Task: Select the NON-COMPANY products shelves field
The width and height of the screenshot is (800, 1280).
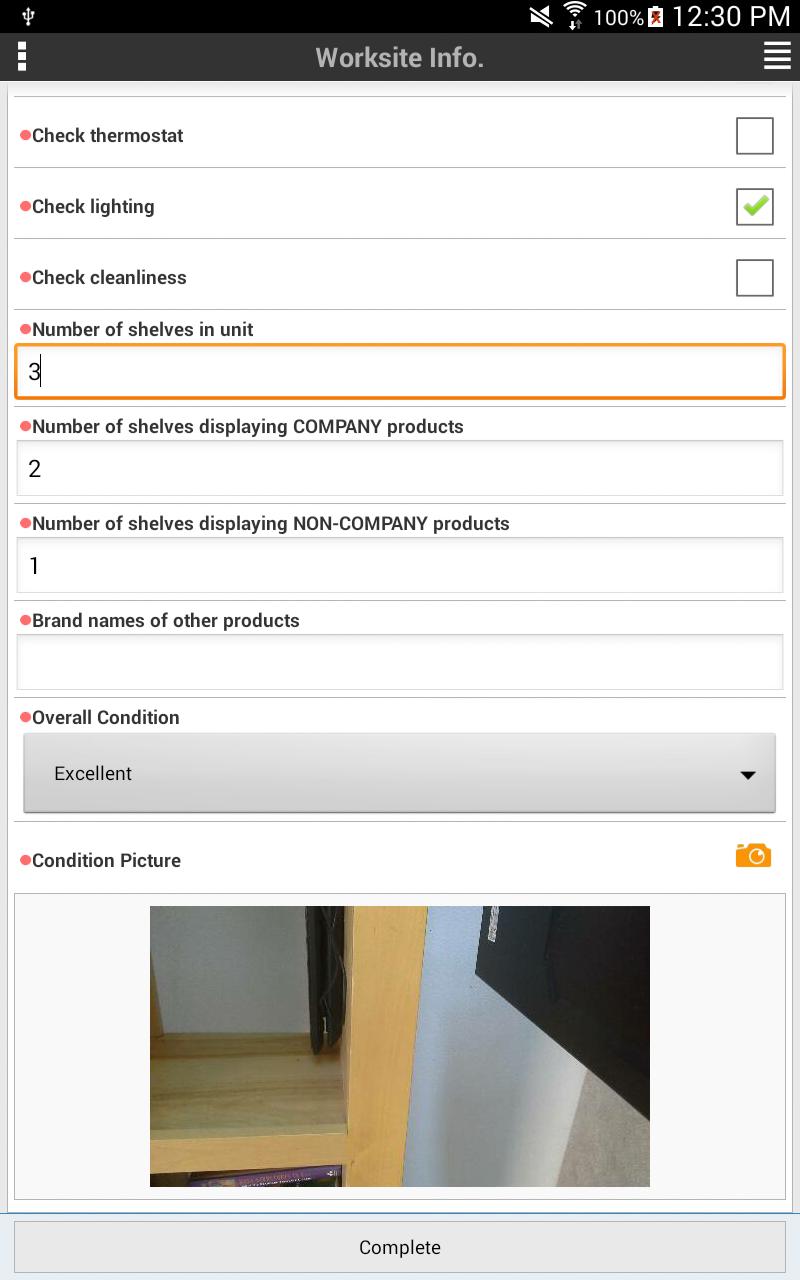Action: pyautogui.click(x=400, y=565)
